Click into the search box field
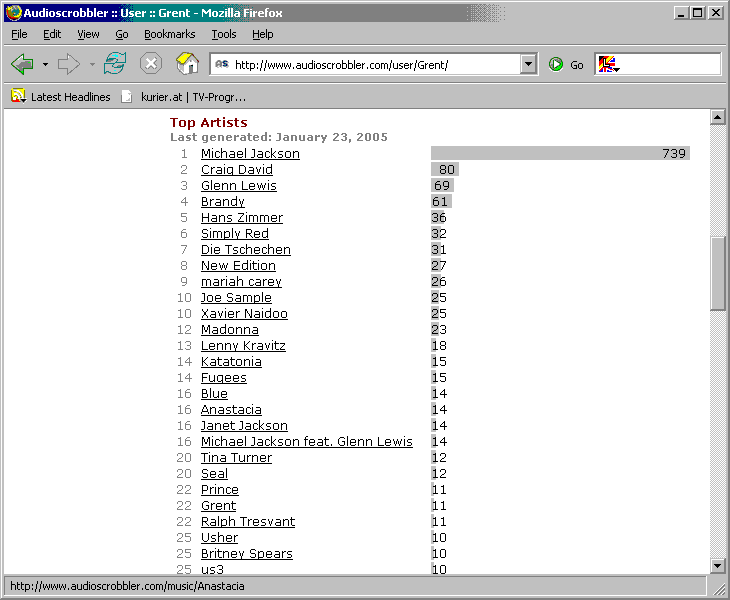This screenshot has width=730, height=600. [x=670, y=65]
